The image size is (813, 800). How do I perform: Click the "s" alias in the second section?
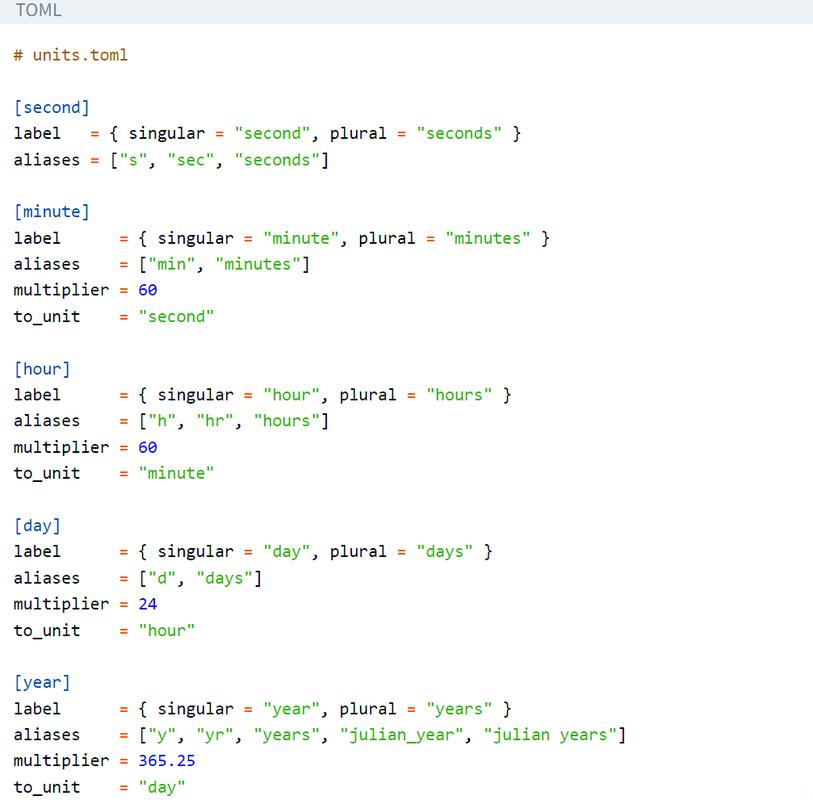point(133,160)
